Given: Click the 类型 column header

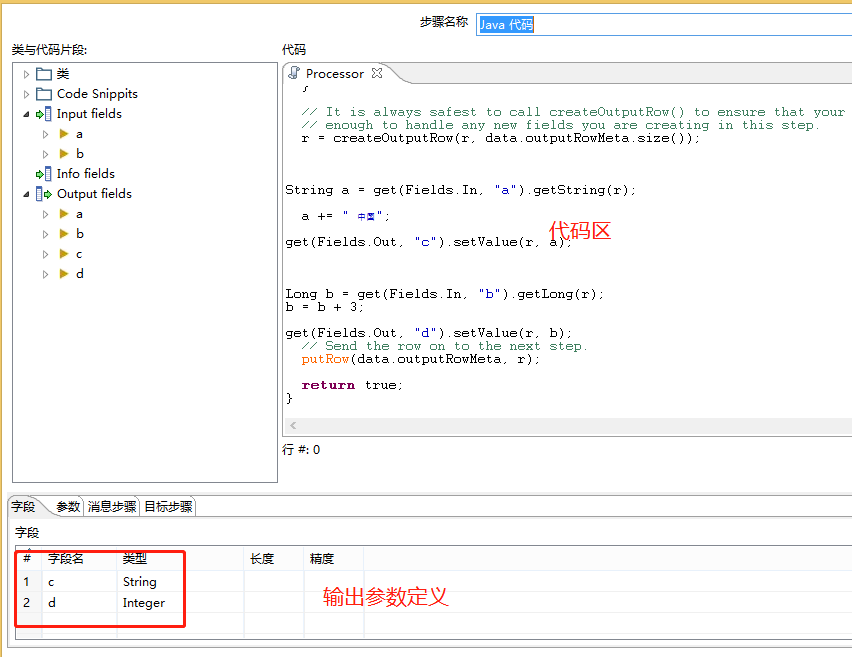Looking at the screenshot, I should point(135,559).
